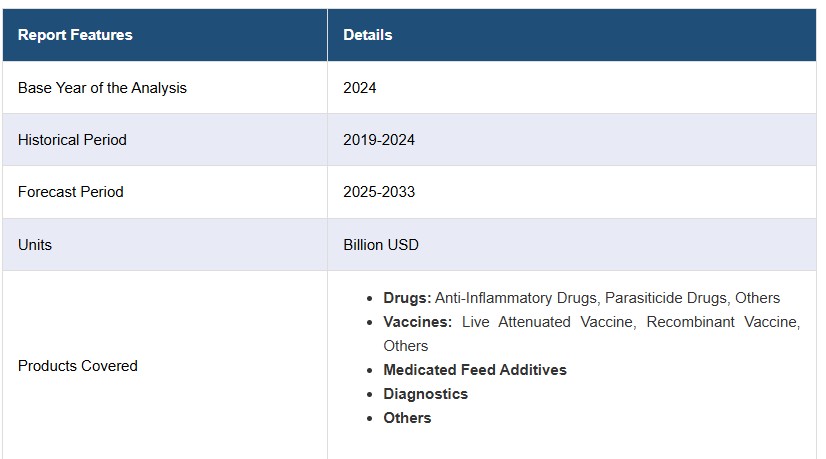Click the Products Covered row label
Viewport: 826px width, 459px height.
(77, 366)
